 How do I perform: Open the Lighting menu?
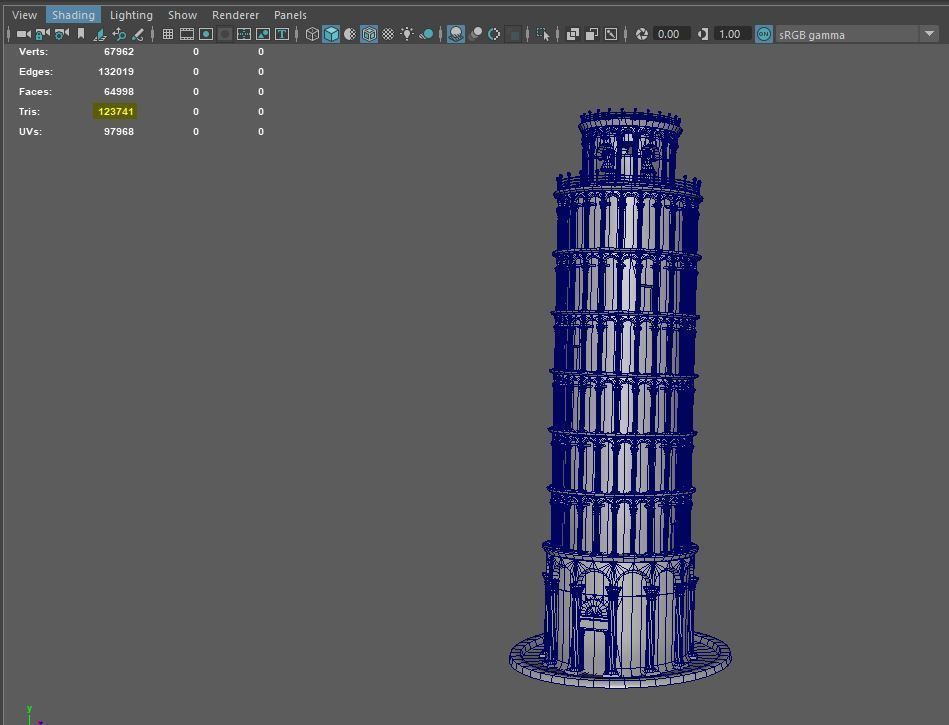[x=131, y=15]
